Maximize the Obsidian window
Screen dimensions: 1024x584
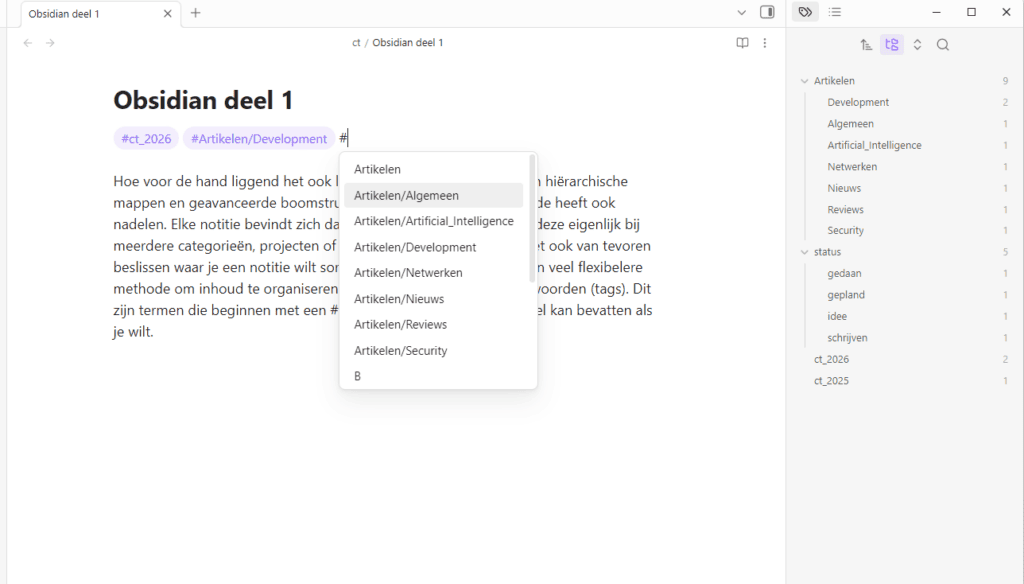[971, 12]
